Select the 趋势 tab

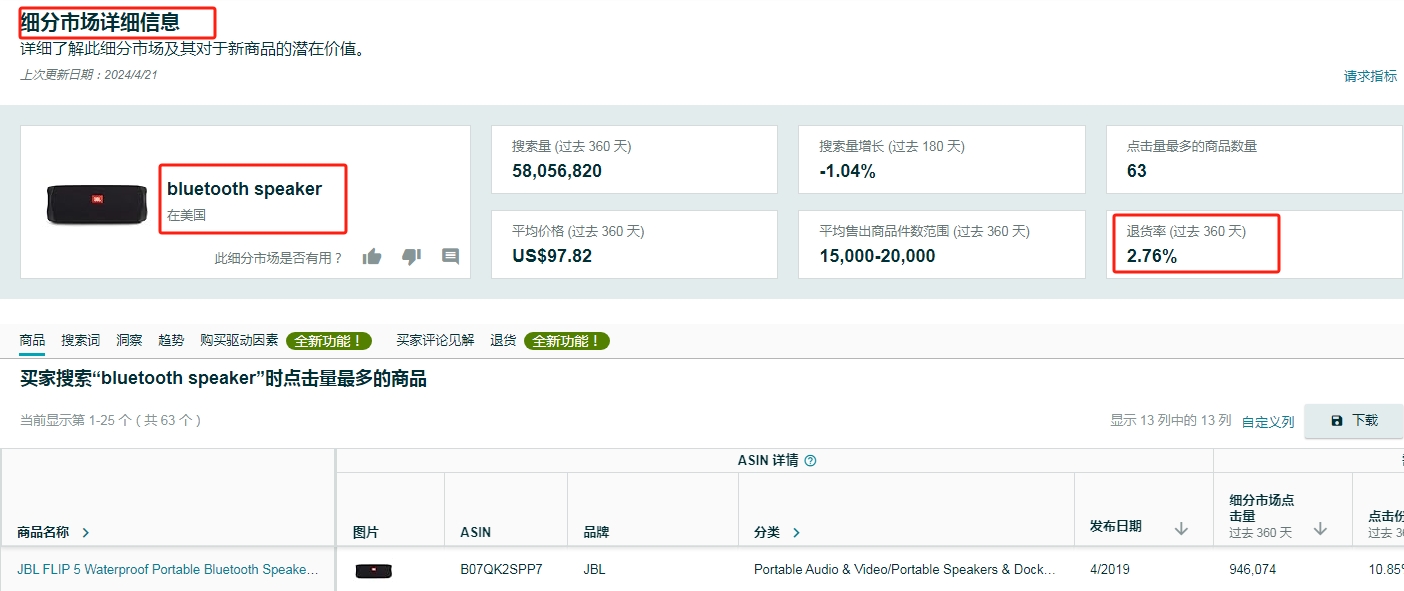pos(171,341)
